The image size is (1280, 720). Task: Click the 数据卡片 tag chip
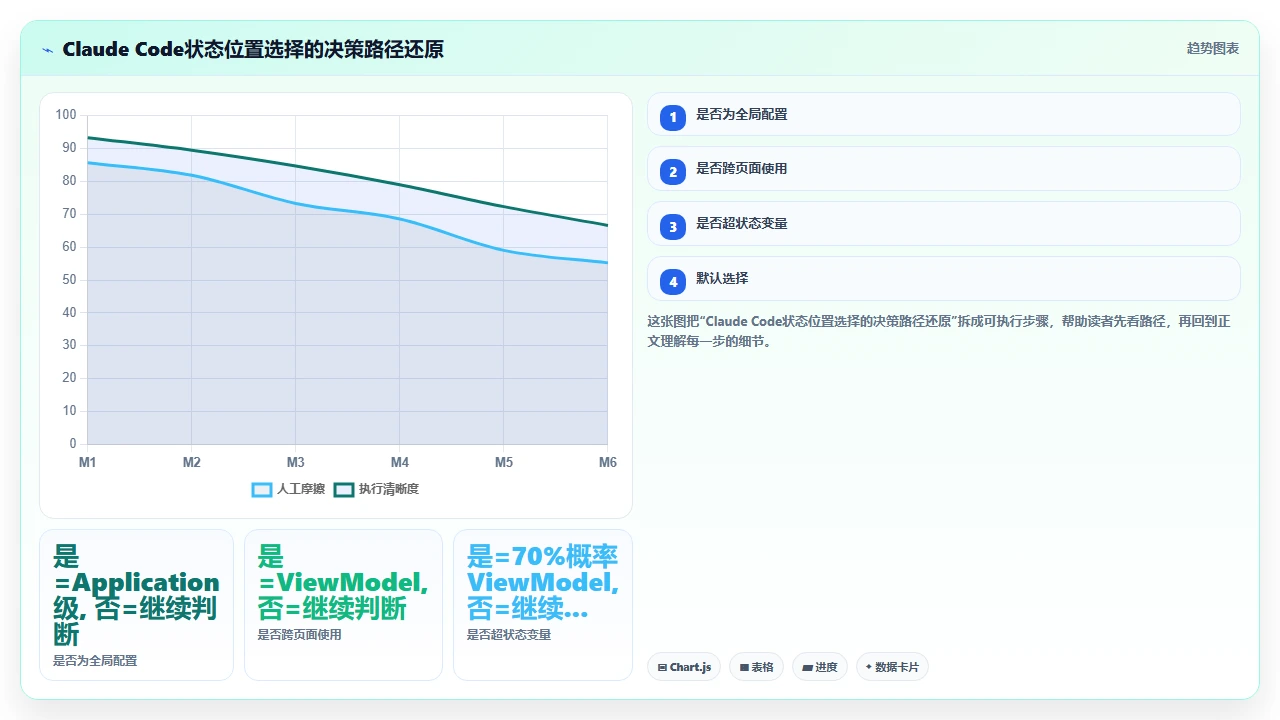point(892,667)
